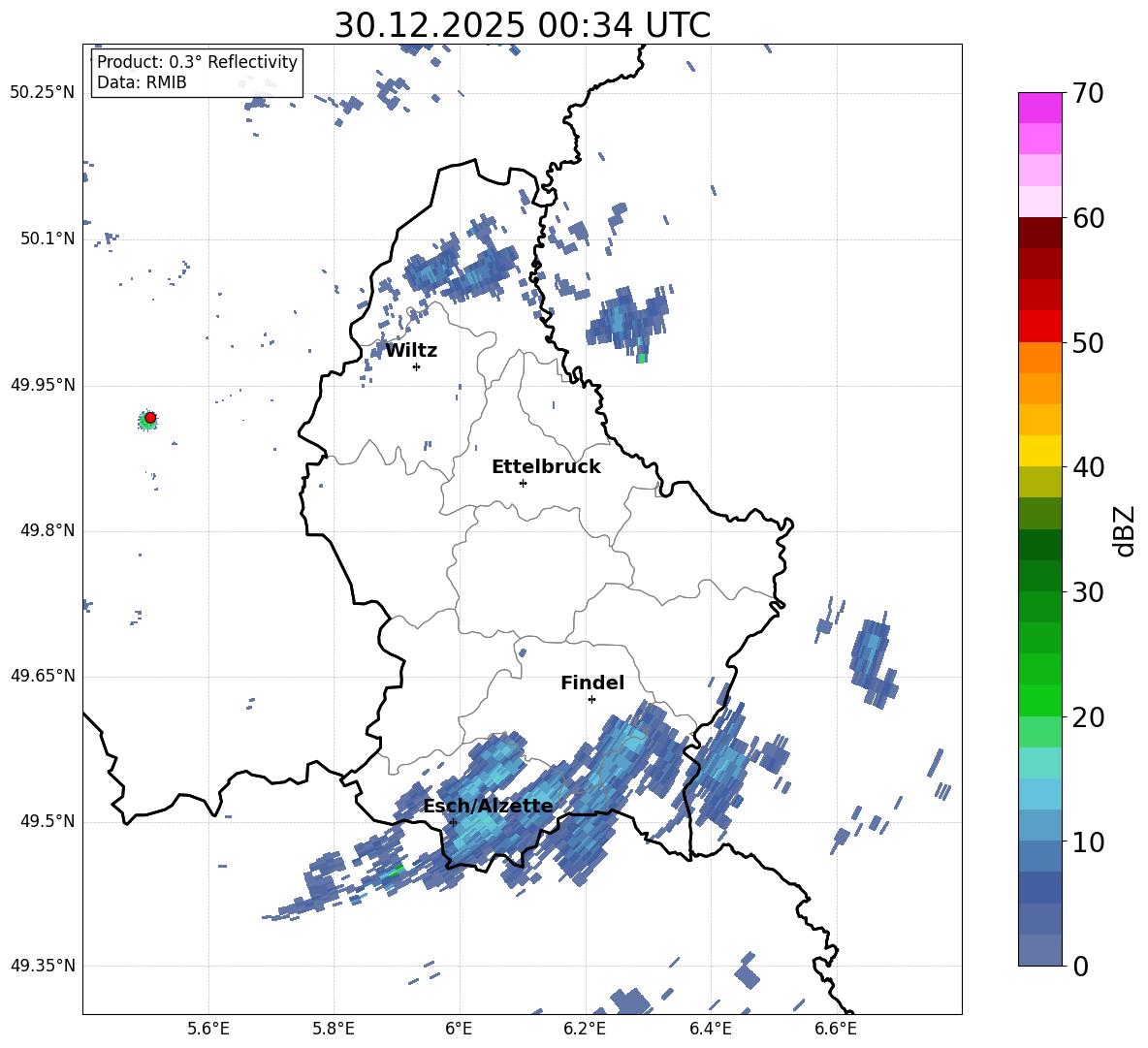Click the 49.8°N latitude label

click(x=48, y=530)
